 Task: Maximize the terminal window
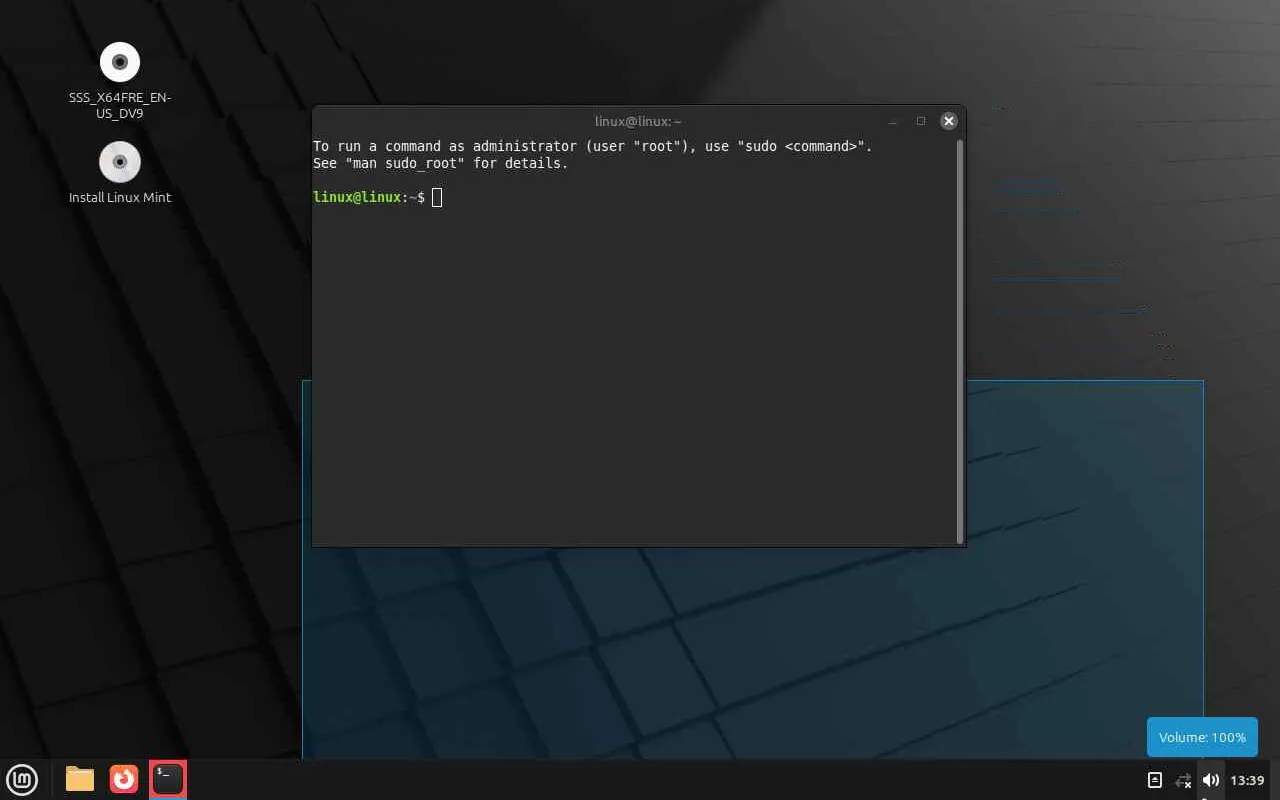pyautogui.click(x=921, y=121)
